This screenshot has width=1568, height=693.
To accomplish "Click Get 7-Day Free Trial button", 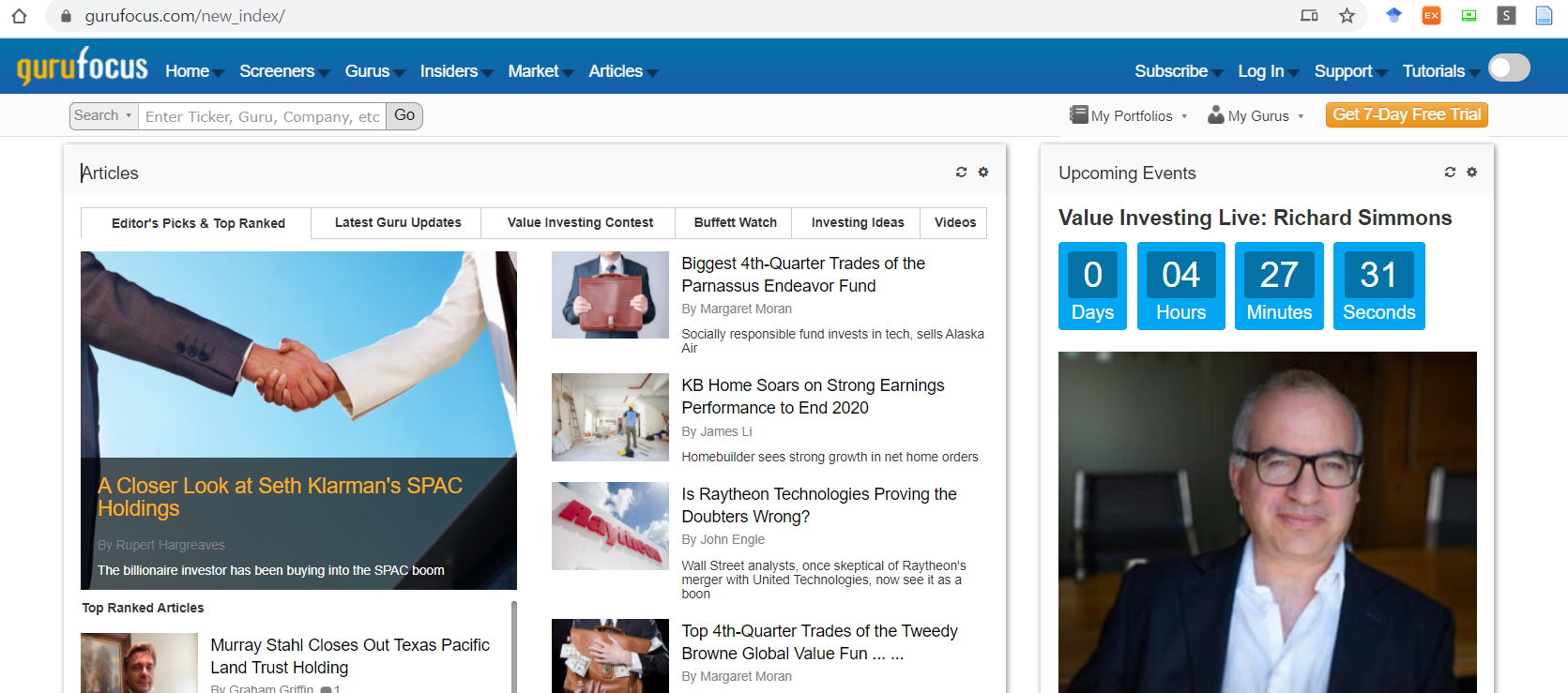I will 1407,114.
